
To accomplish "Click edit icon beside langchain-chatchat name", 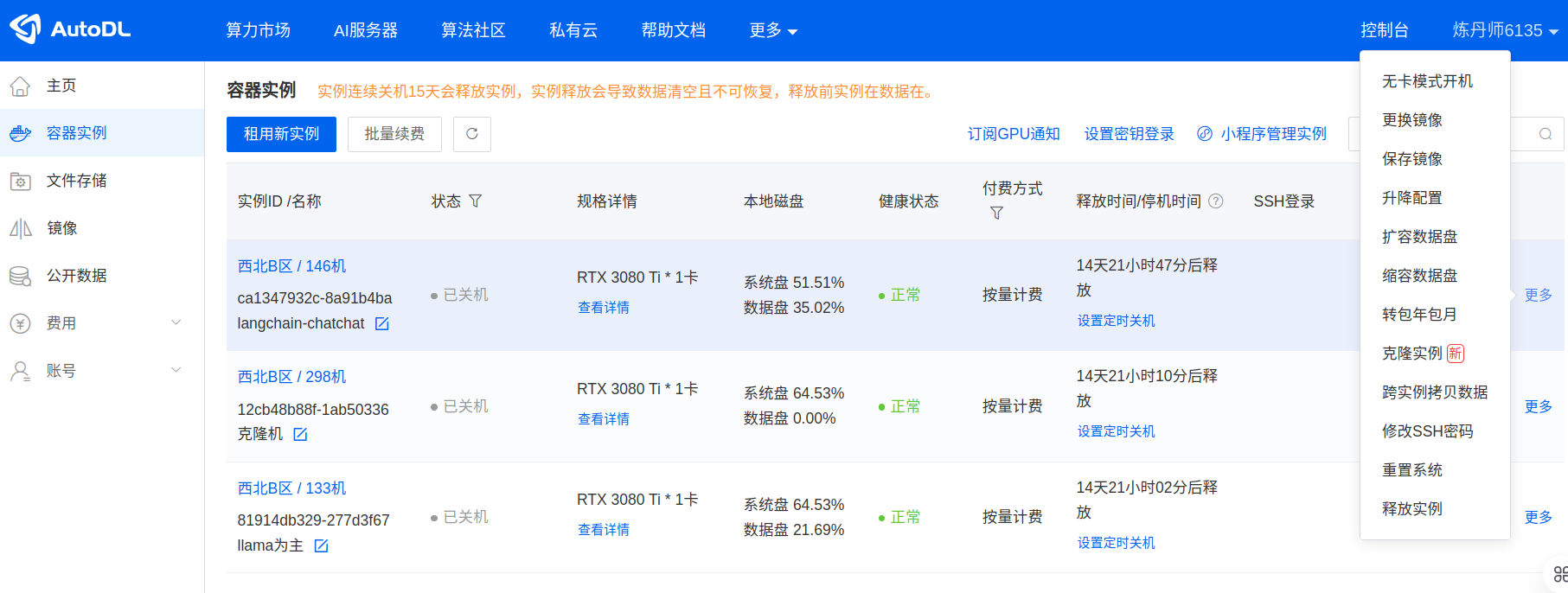I will (381, 323).
